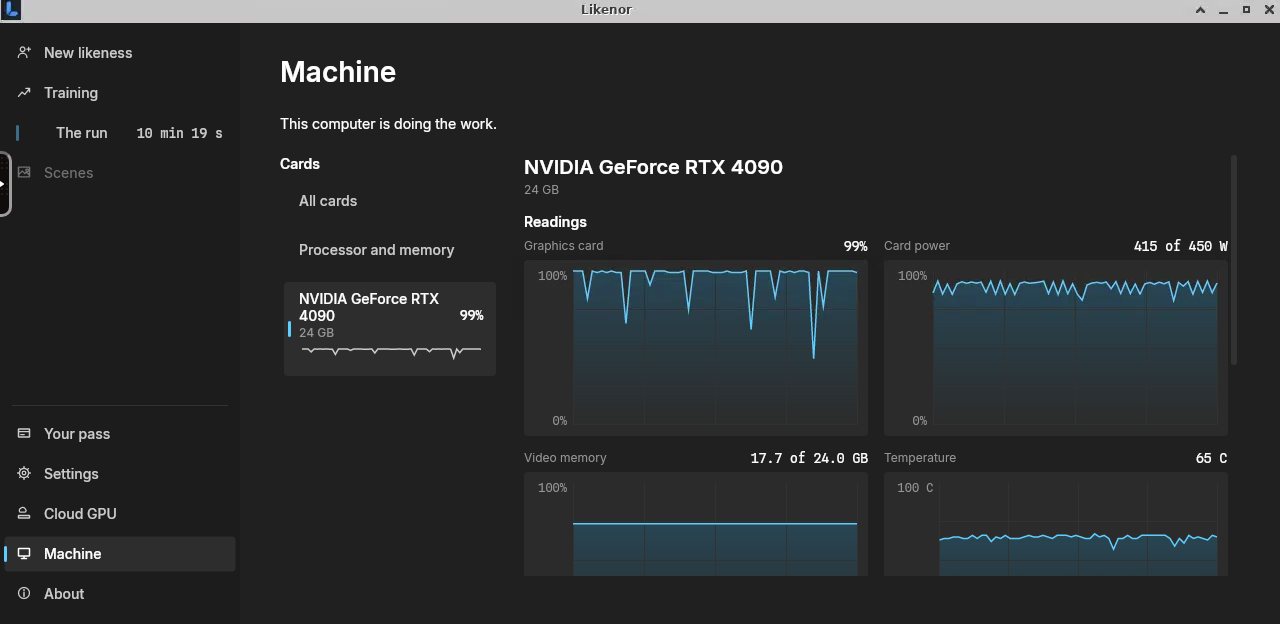Click the Graphics card usage graph
The image size is (1280, 624).
[x=696, y=348]
